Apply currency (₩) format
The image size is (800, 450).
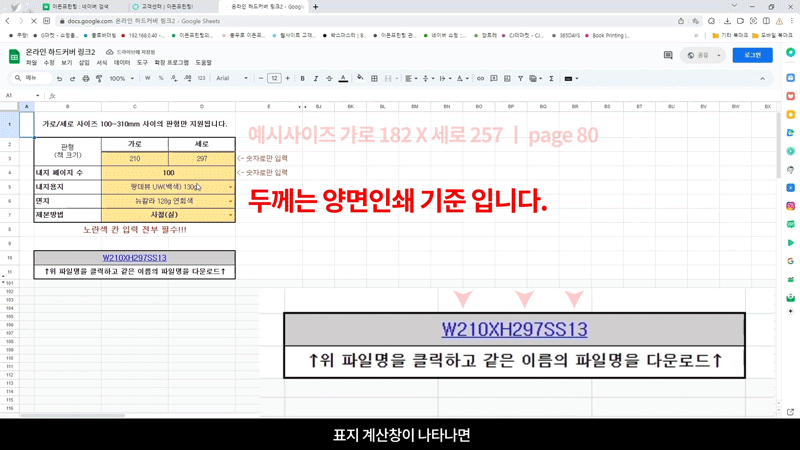pos(147,79)
